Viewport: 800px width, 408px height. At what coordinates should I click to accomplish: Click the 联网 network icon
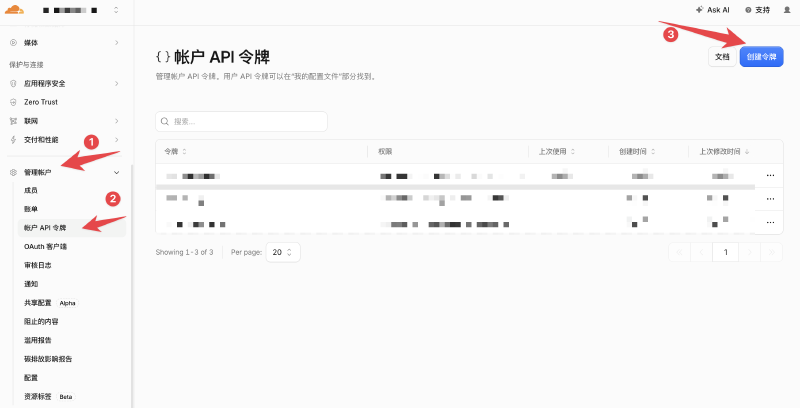tap(14, 121)
